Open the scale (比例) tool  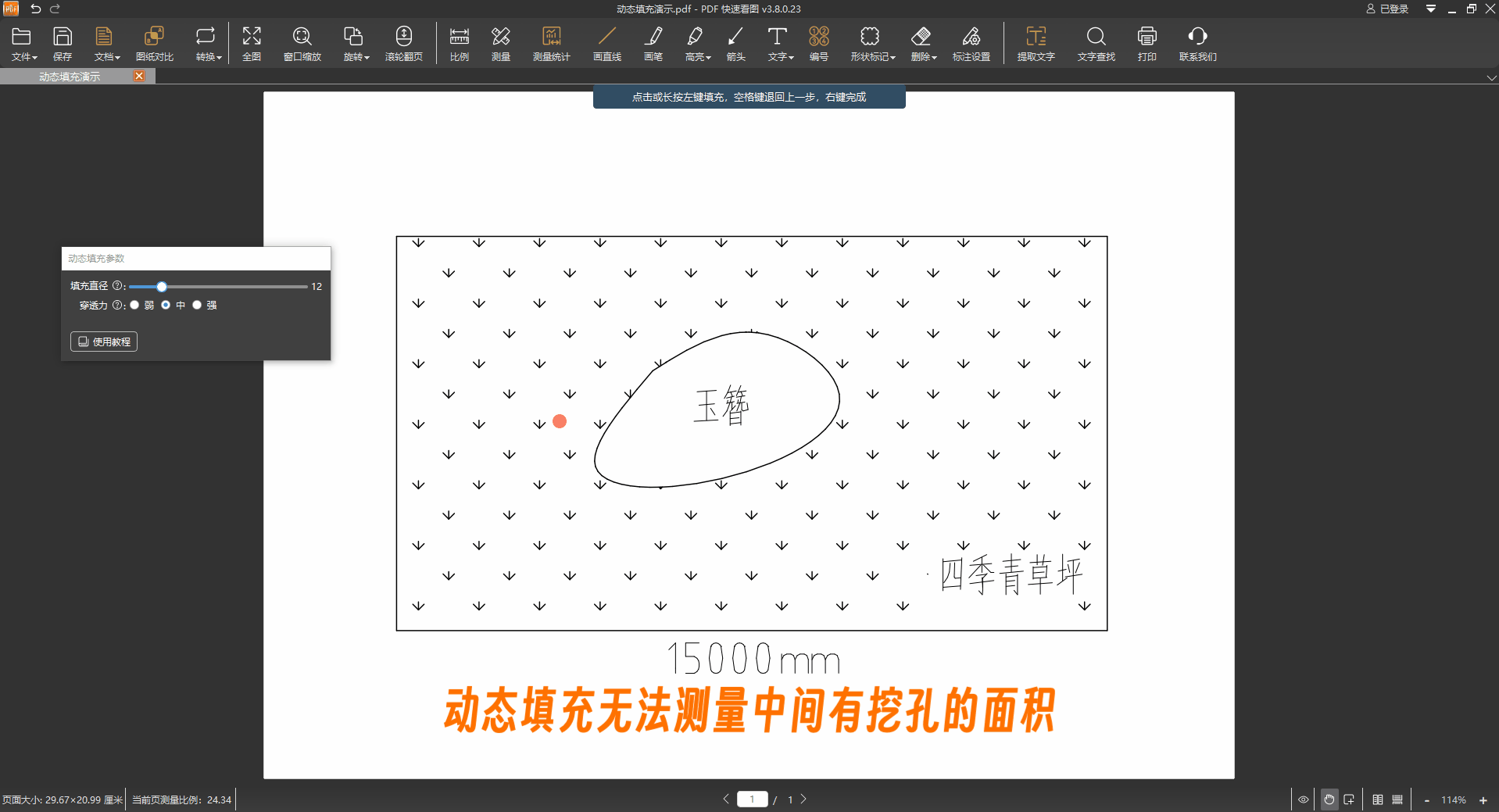tap(460, 44)
